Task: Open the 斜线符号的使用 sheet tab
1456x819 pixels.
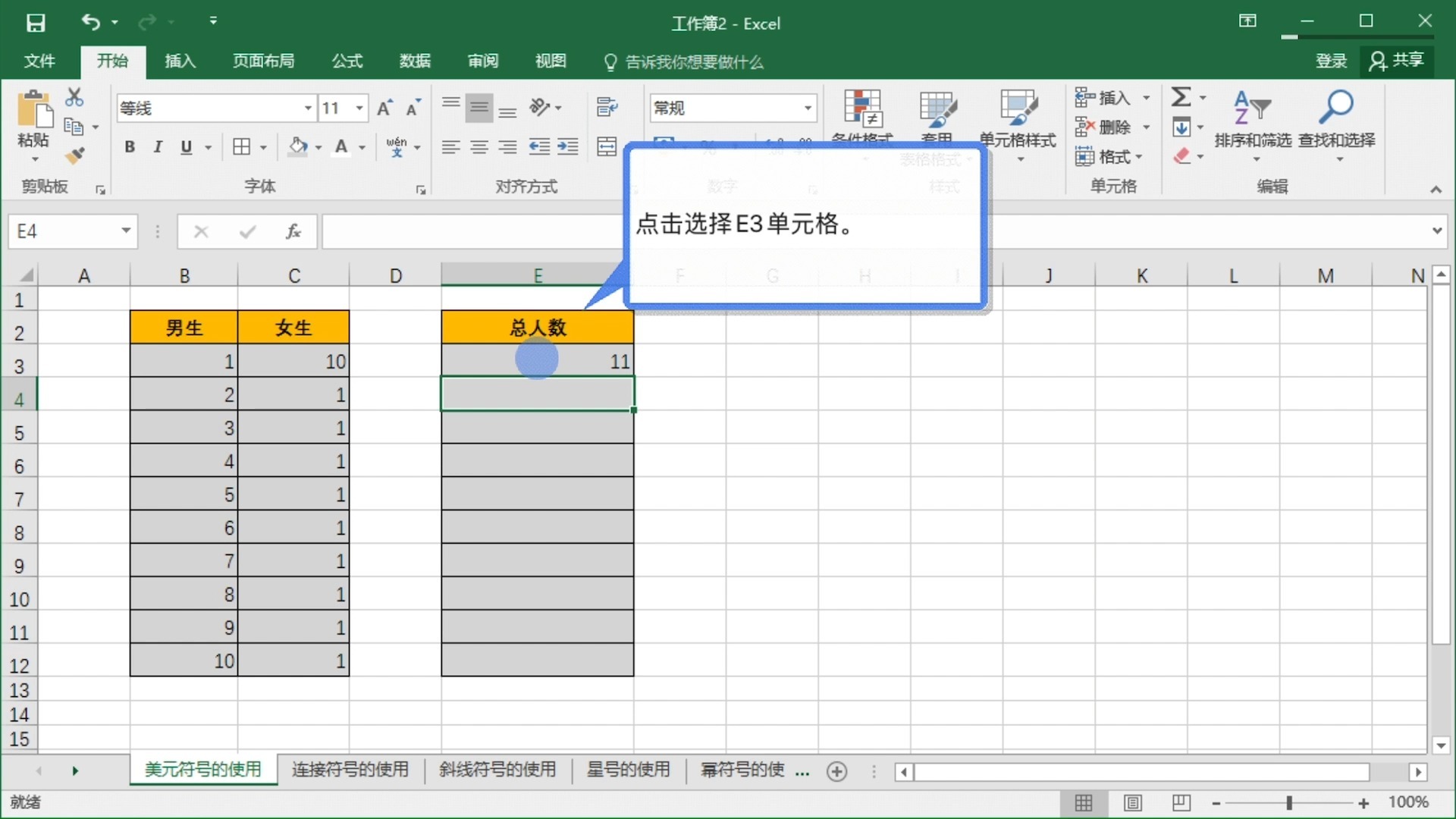Action: coord(497,770)
